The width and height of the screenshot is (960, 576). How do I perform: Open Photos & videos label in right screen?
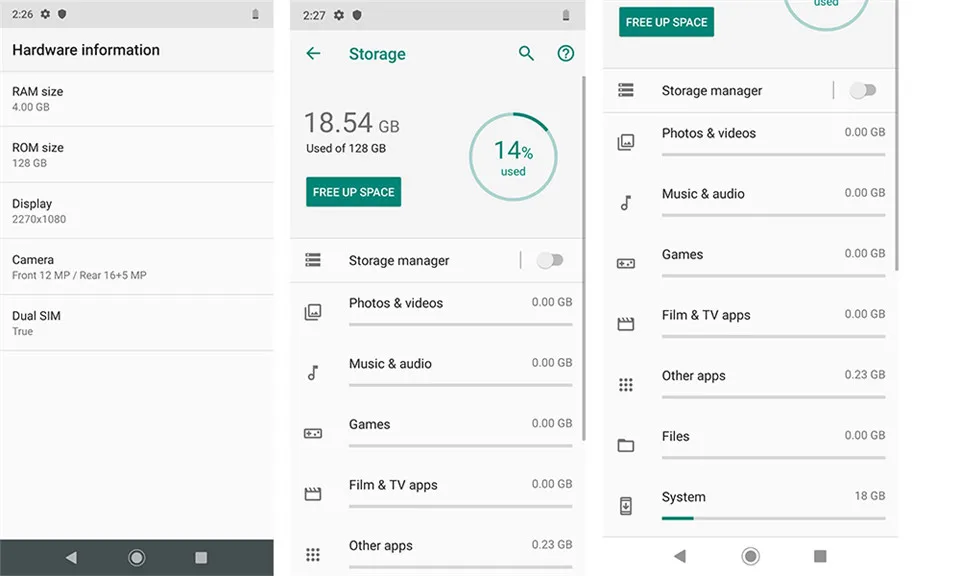pos(708,133)
